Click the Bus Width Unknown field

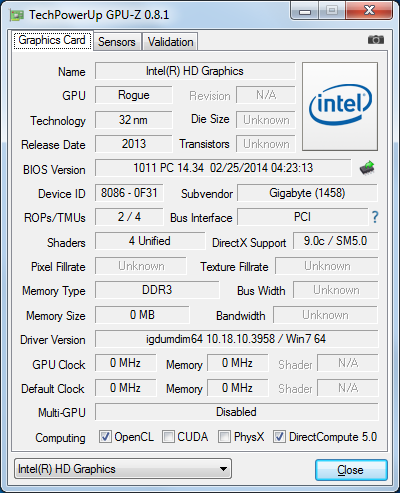coord(336,290)
